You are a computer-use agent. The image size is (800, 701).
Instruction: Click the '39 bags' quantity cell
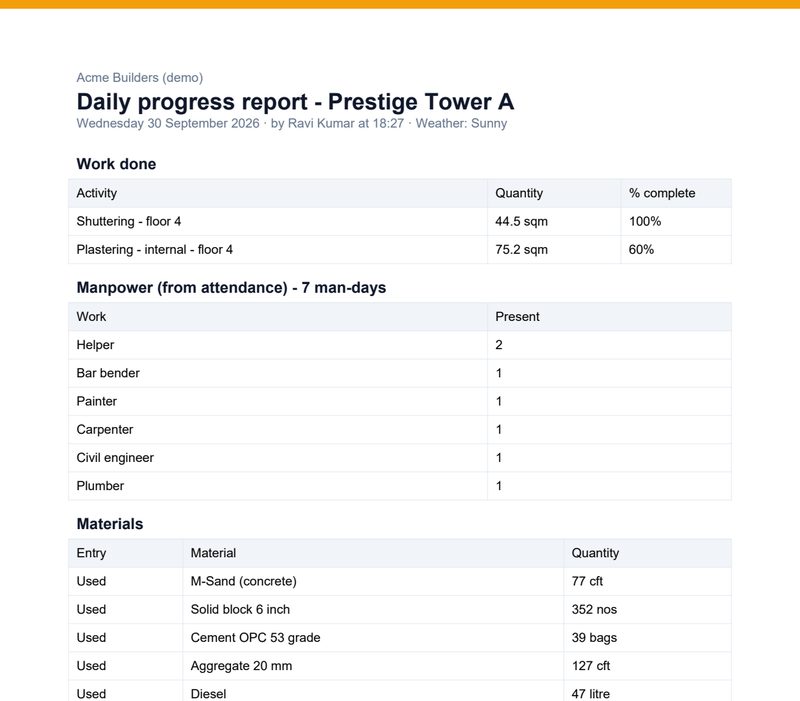(647, 638)
